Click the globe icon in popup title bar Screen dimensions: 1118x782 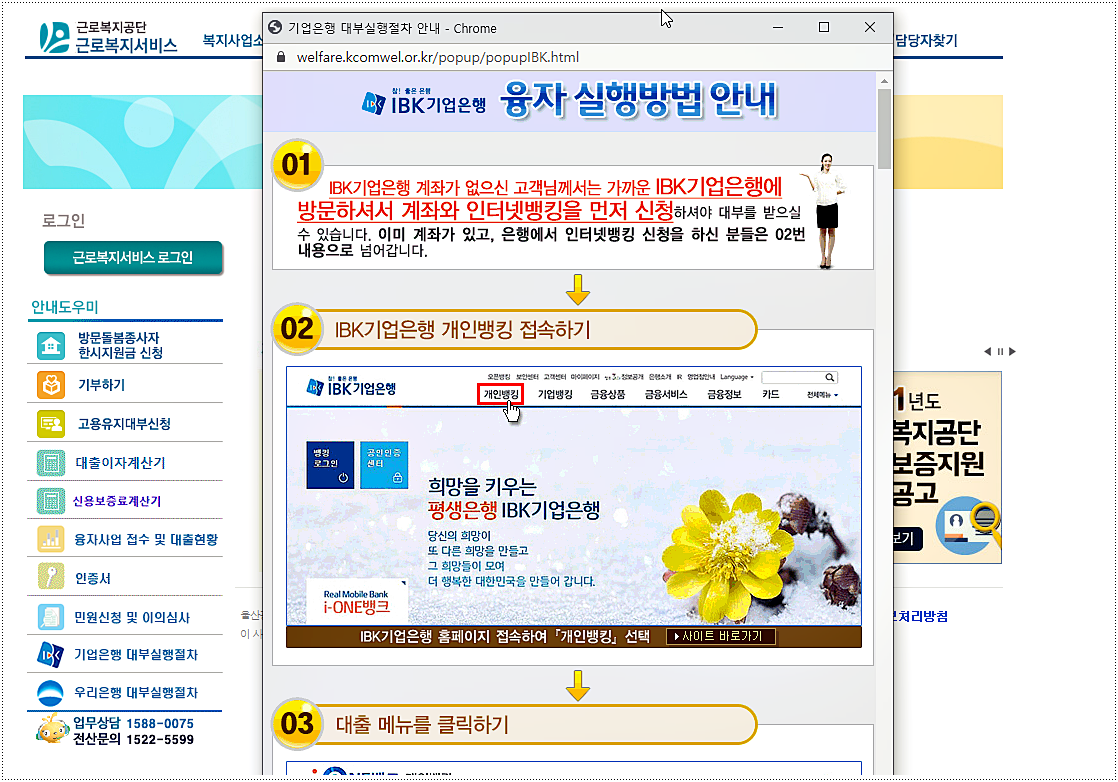point(275,27)
